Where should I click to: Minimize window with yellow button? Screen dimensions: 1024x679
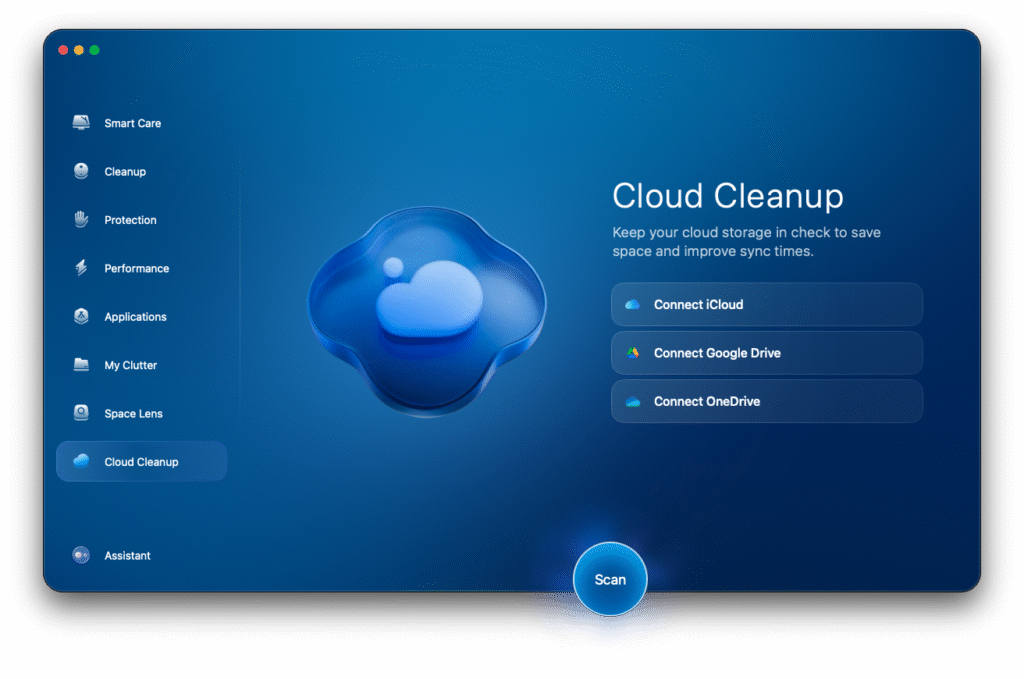click(x=79, y=50)
